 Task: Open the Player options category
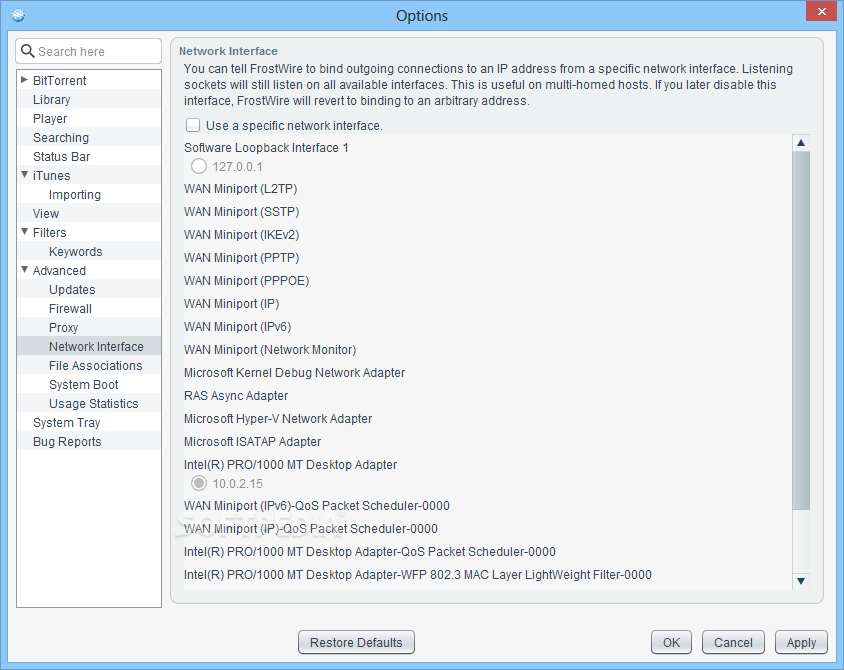click(x=50, y=118)
